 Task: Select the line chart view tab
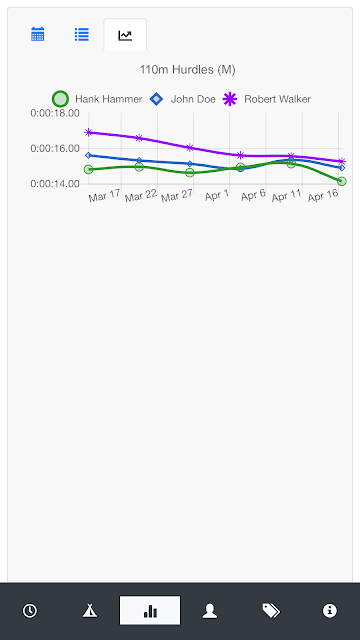[125, 35]
